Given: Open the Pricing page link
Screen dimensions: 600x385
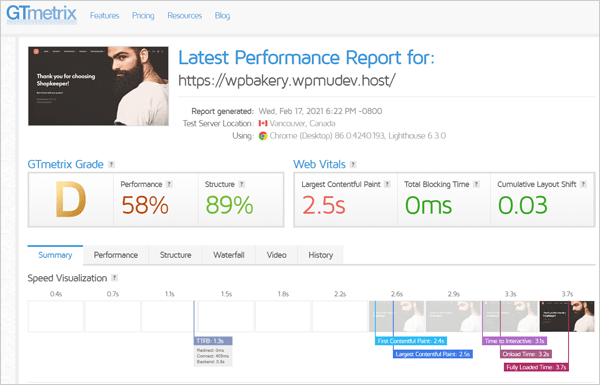Looking at the screenshot, I should [x=143, y=16].
